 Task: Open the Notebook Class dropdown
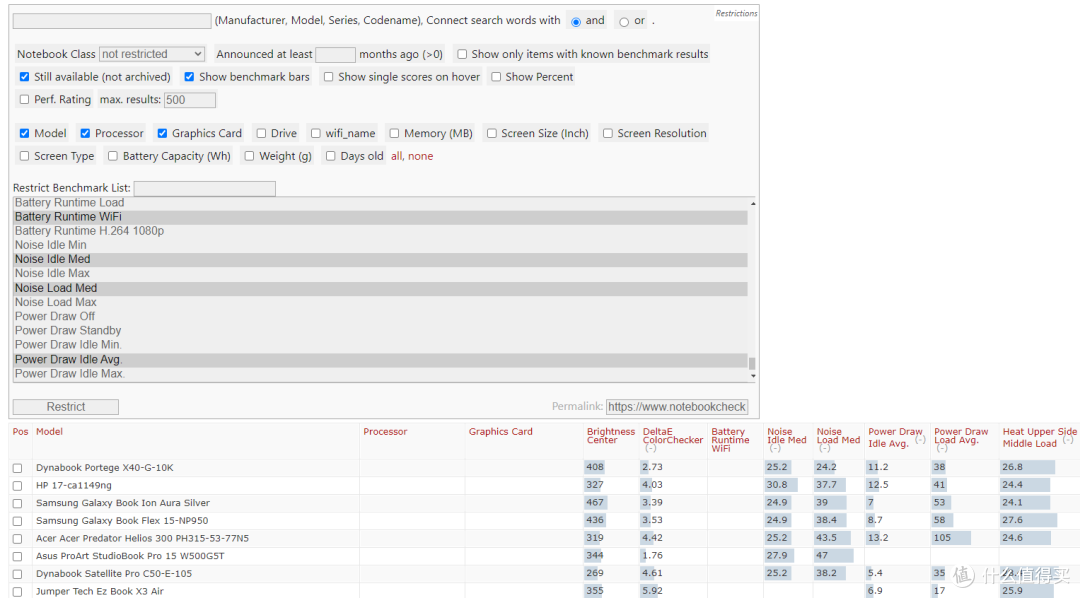point(151,54)
